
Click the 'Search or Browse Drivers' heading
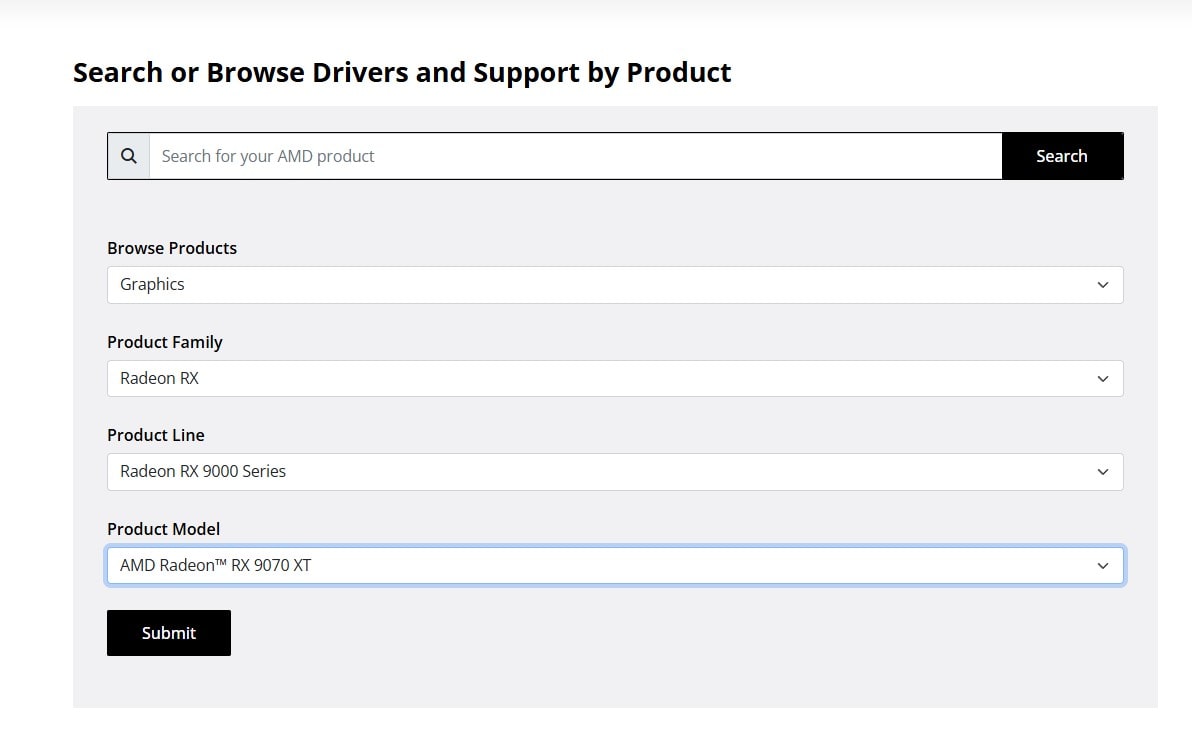pyautogui.click(x=402, y=73)
